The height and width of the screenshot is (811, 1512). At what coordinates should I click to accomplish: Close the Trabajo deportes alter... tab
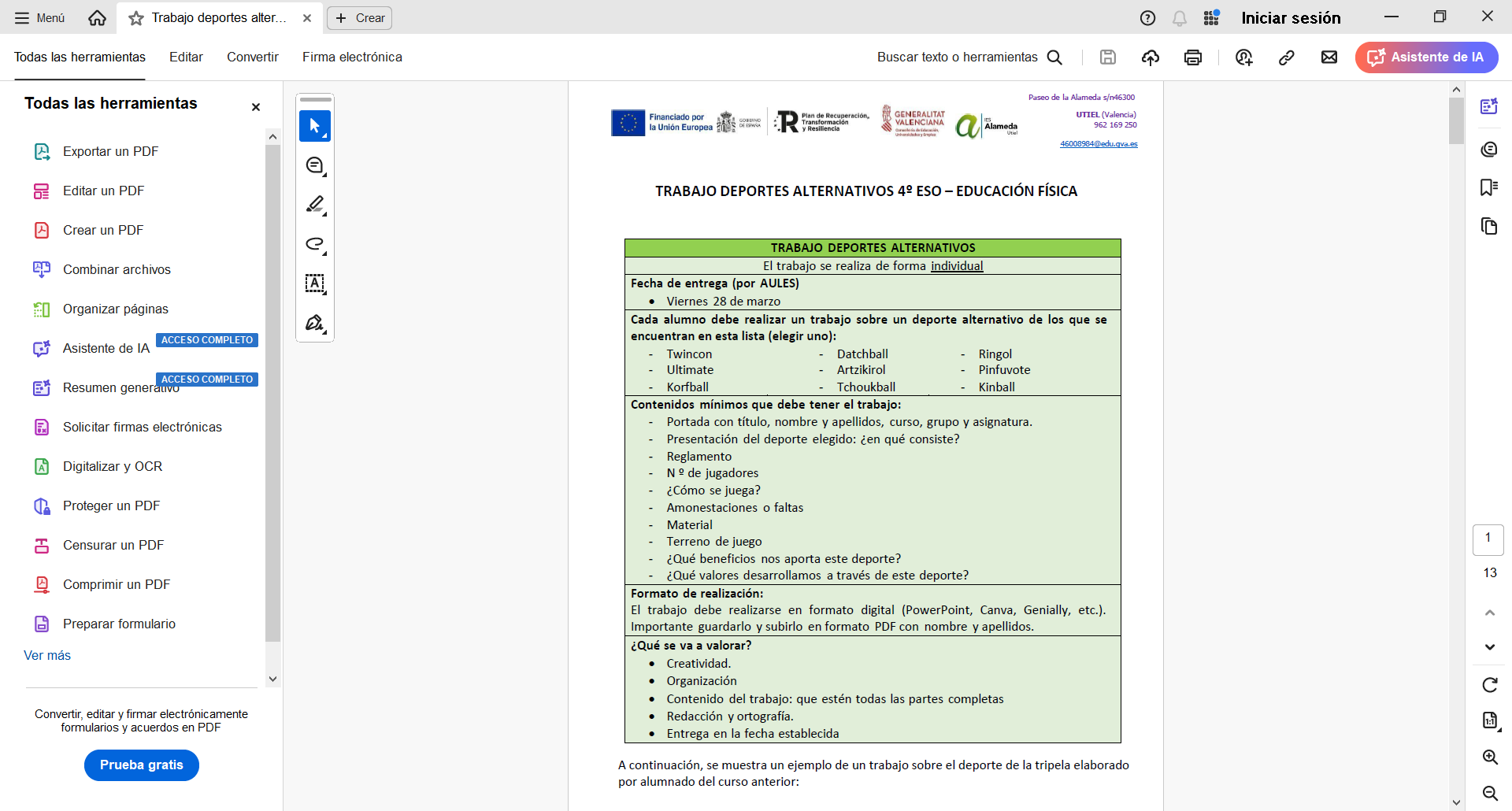click(x=307, y=18)
